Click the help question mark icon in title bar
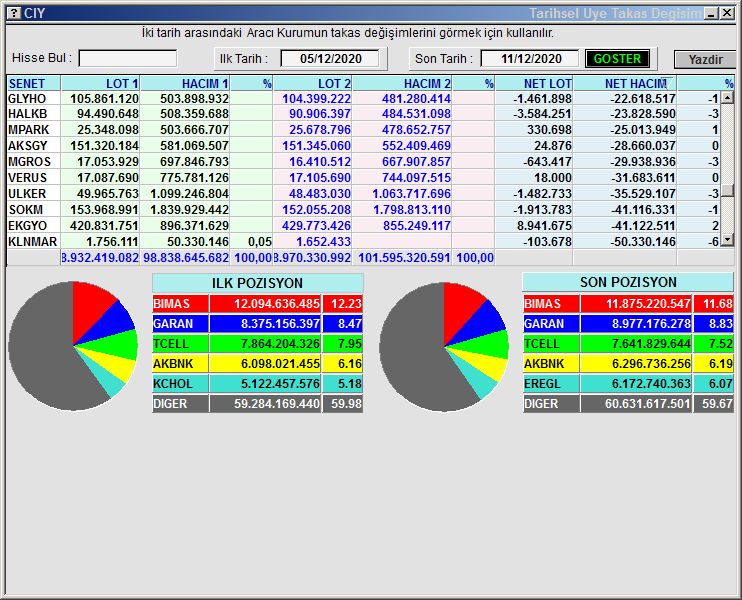The width and height of the screenshot is (742, 600). coord(15,13)
